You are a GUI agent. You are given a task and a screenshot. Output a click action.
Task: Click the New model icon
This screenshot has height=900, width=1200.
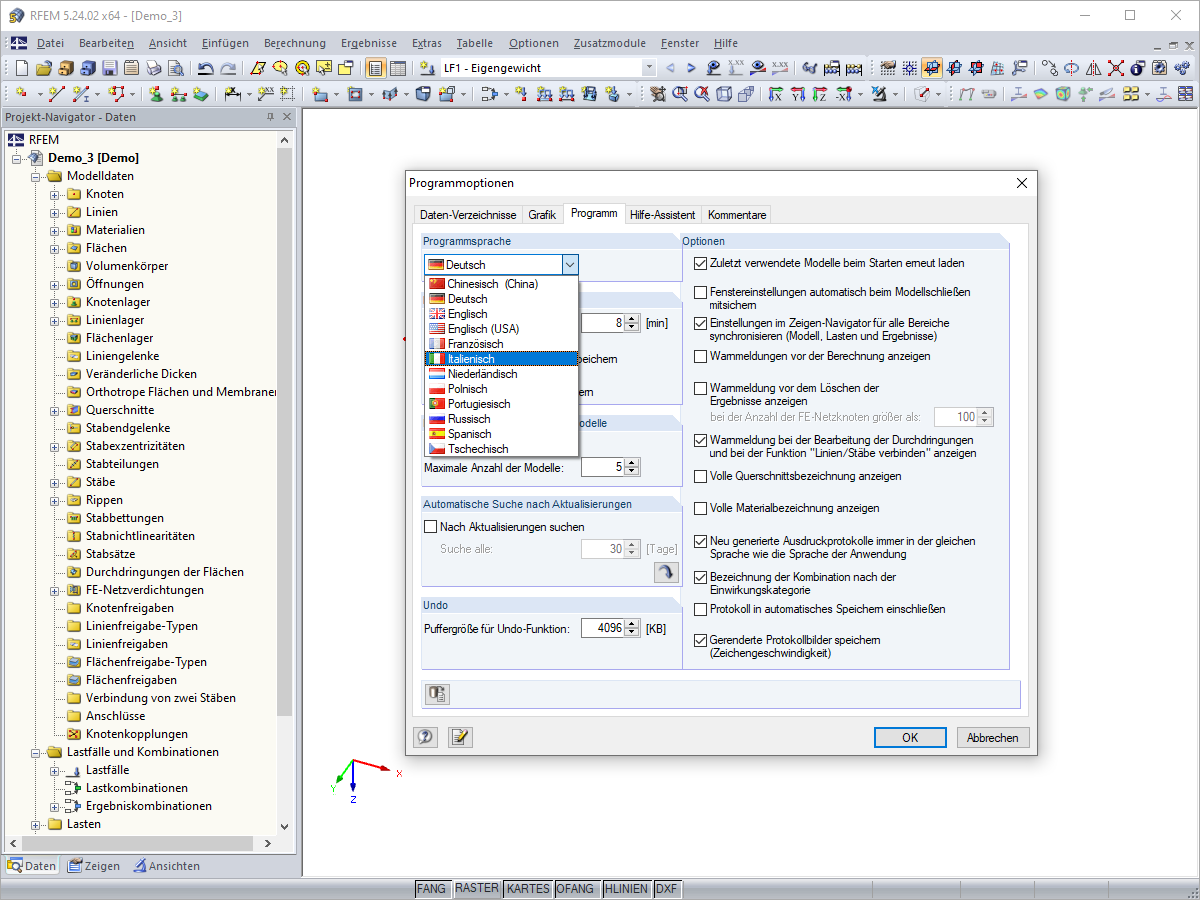pyautogui.click(x=22, y=68)
